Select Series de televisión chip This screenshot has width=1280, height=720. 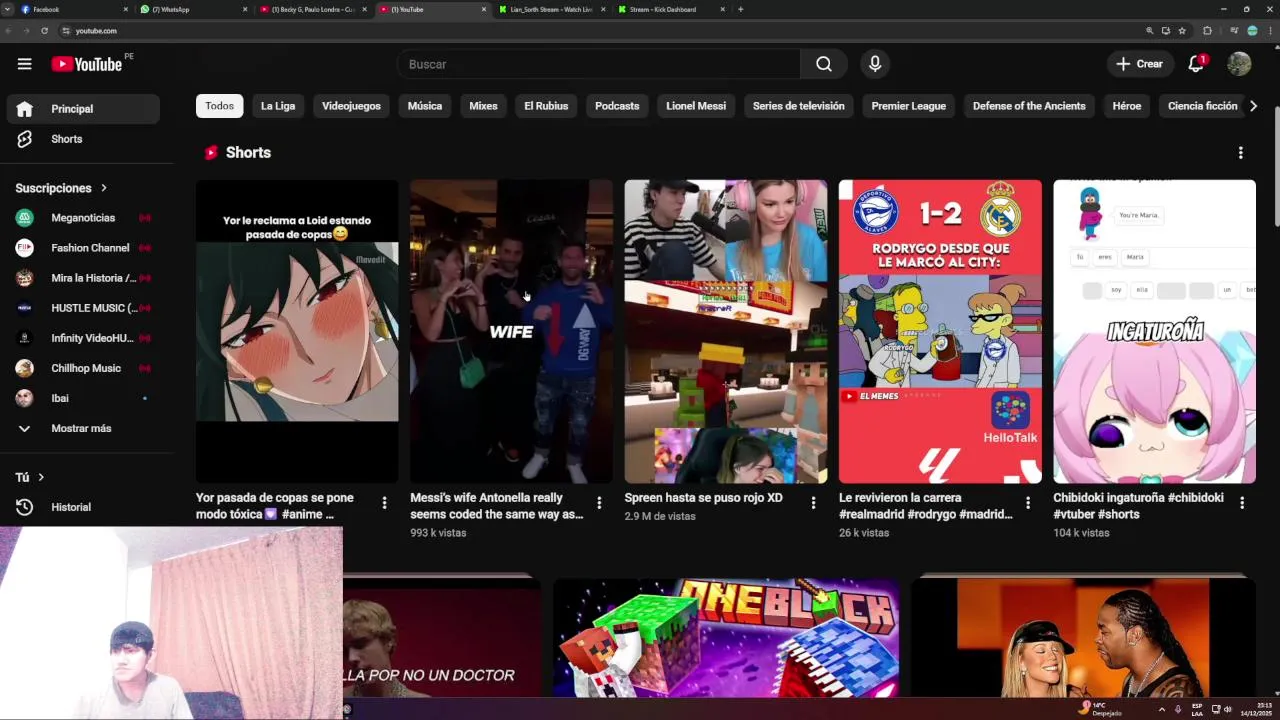pos(799,106)
